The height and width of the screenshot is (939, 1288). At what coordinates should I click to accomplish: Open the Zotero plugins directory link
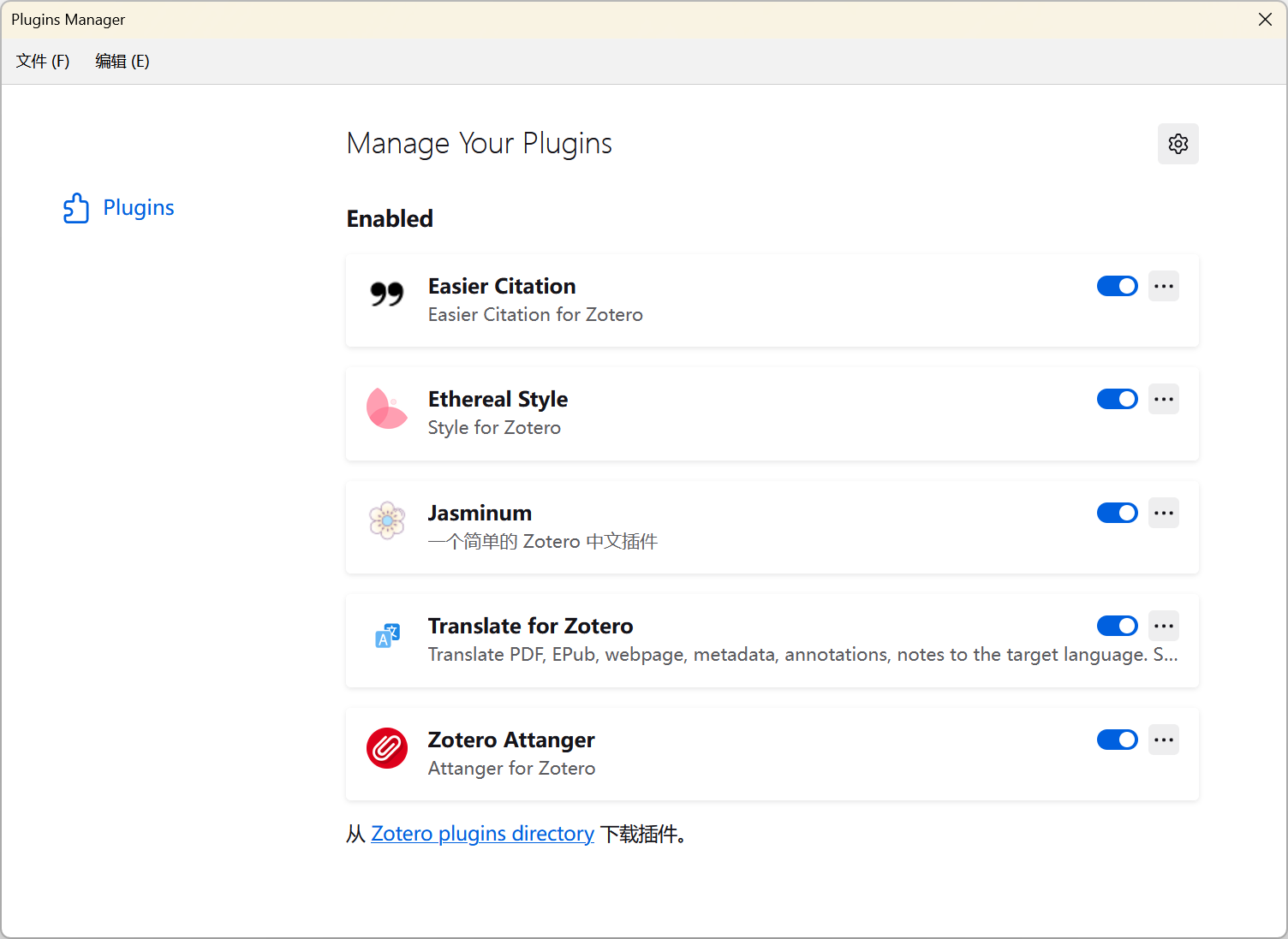pos(482,834)
